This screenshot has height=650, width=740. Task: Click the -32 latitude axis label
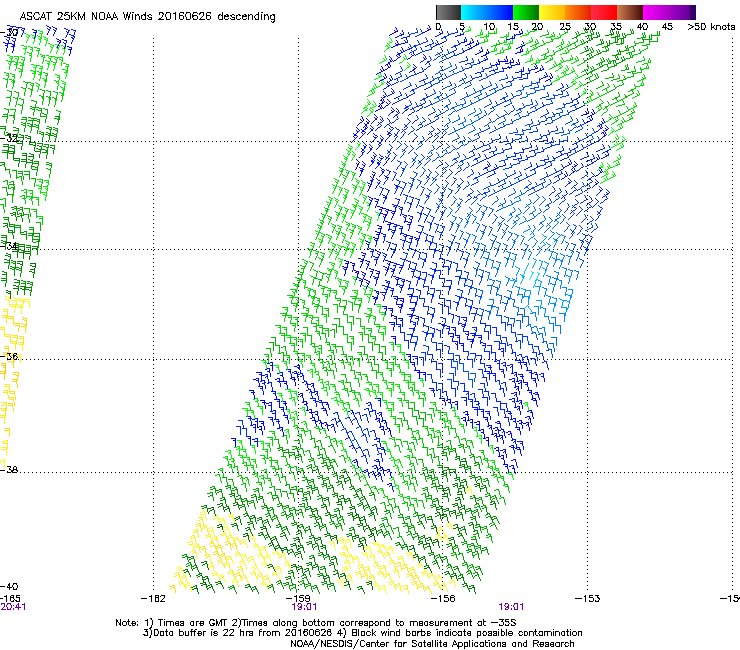tap(9, 138)
